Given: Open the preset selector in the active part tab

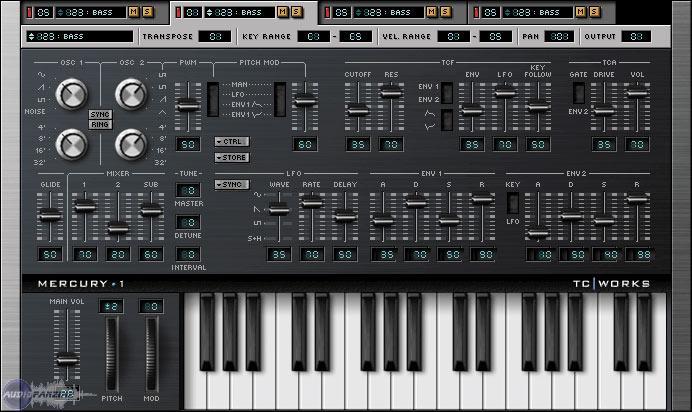Looking at the screenshot, I should point(240,12).
